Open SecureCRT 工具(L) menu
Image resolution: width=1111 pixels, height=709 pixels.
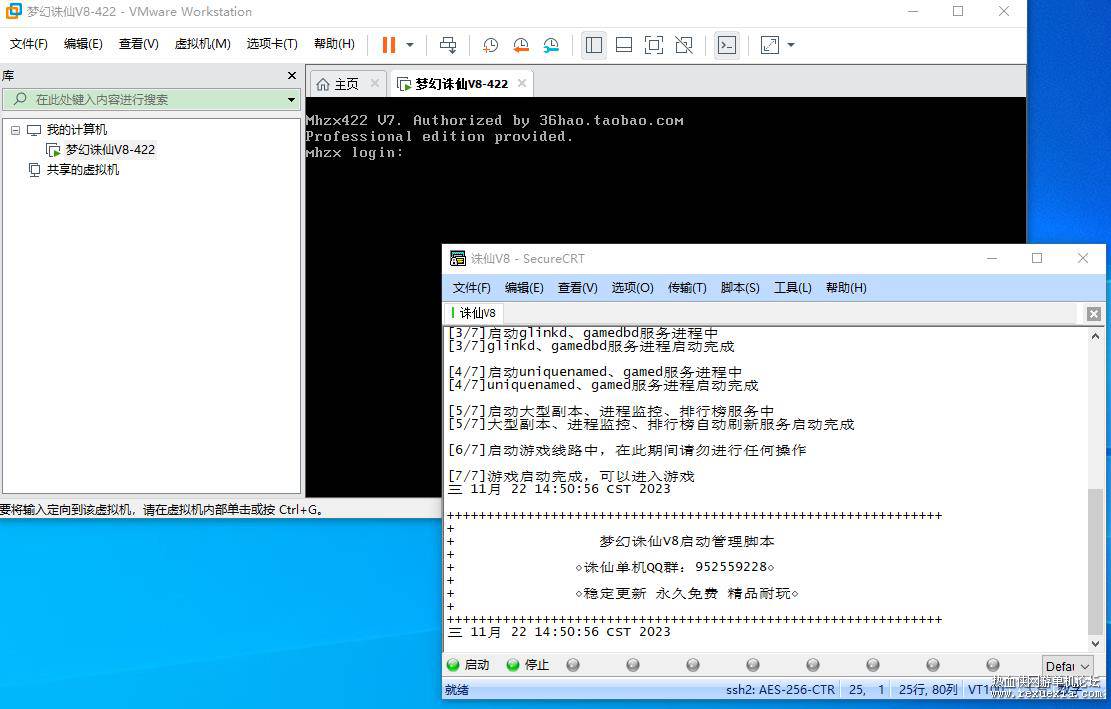pos(793,288)
